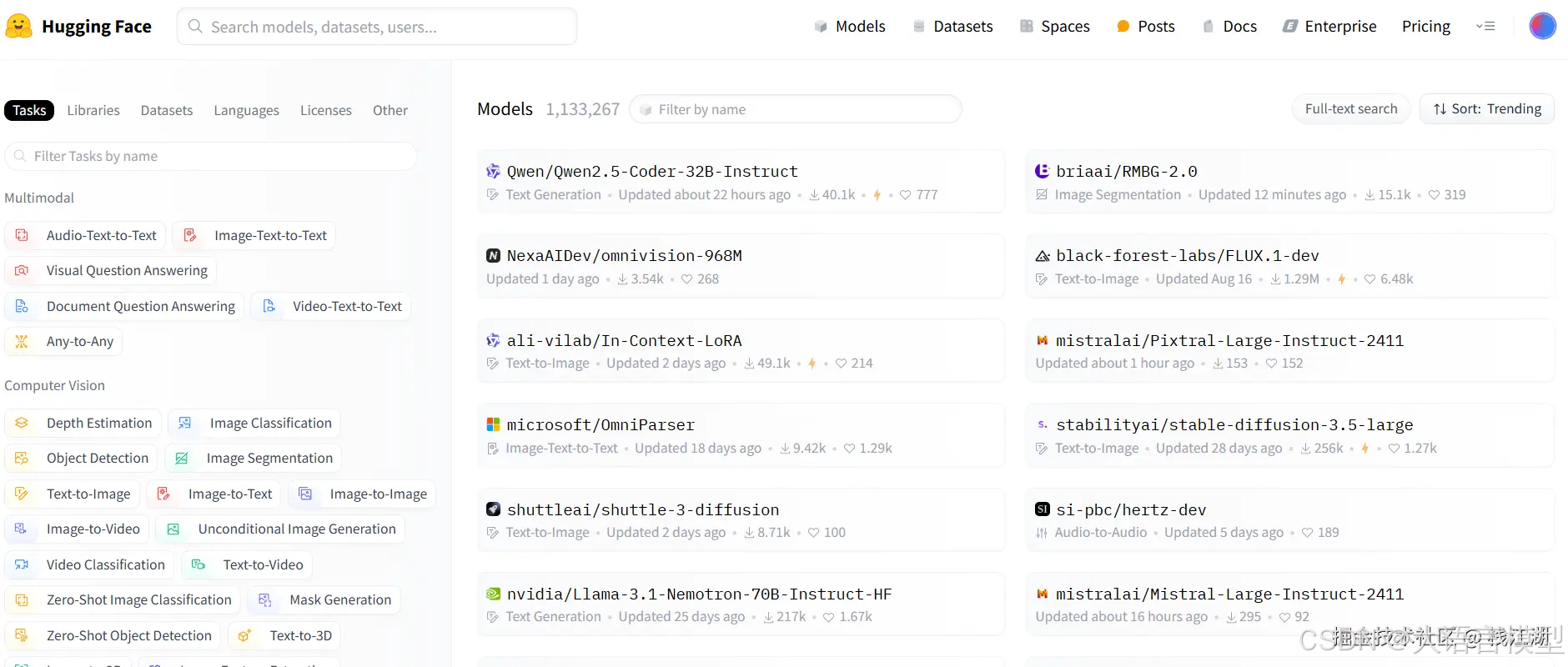This screenshot has height=667, width=1568.
Task: Click the Zero-Shot Object Detection icon
Action: [23, 636]
